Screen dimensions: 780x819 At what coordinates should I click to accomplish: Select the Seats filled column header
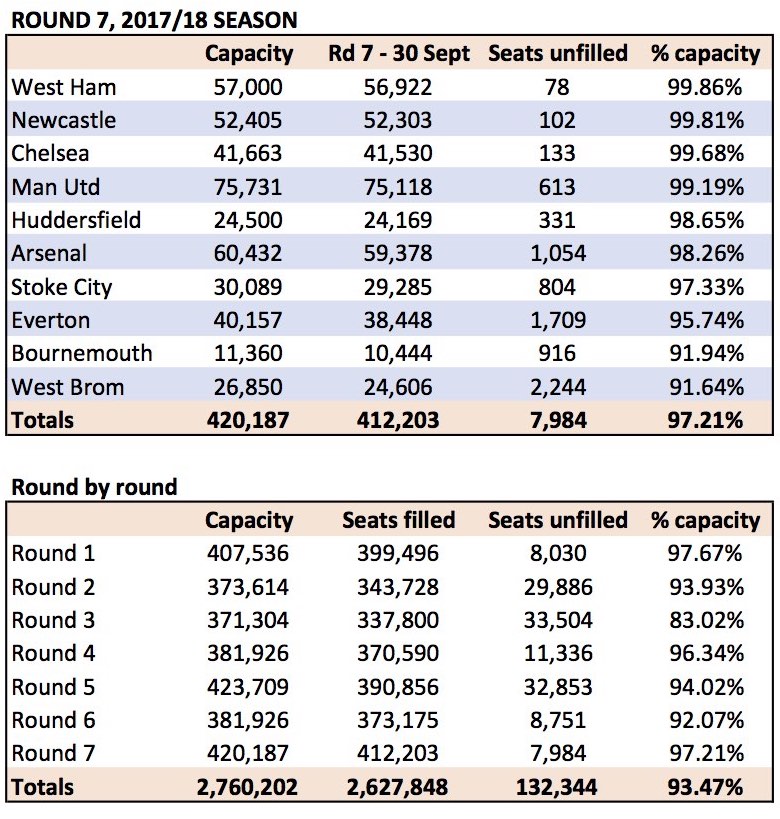(x=399, y=520)
